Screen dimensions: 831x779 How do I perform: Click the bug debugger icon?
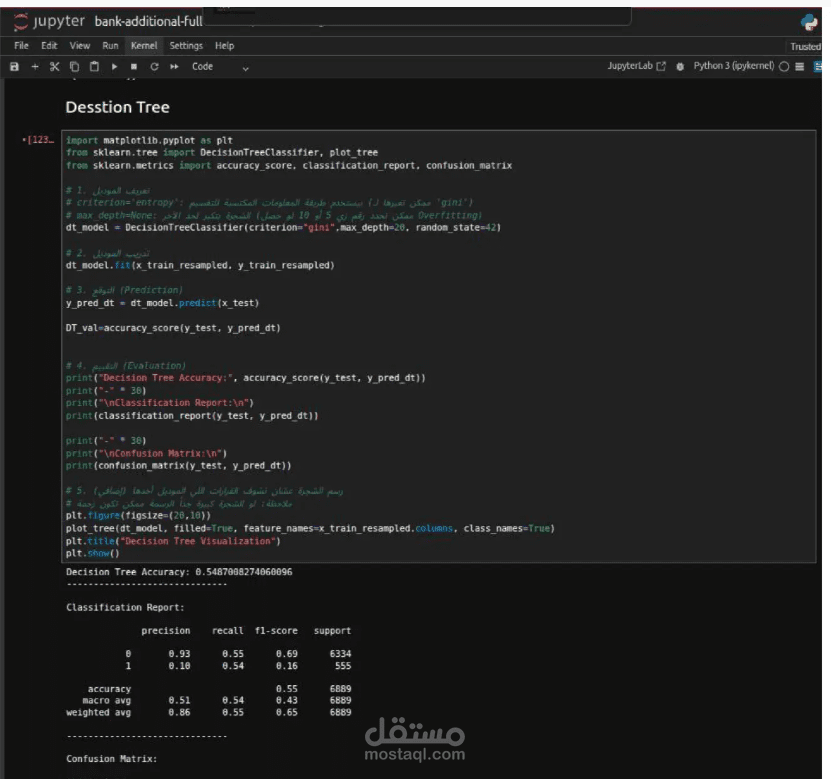click(x=680, y=66)
